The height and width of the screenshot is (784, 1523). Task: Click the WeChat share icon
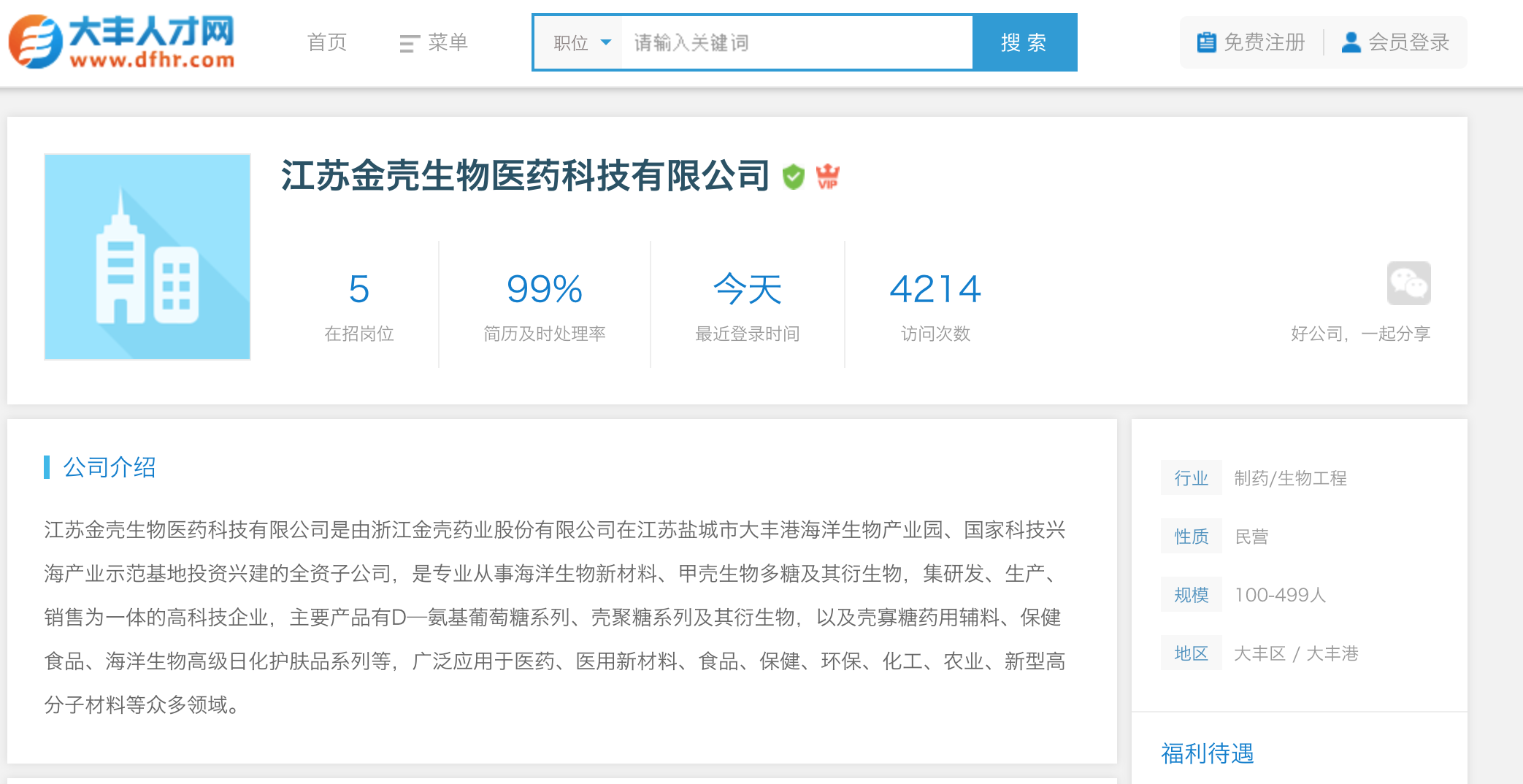[x=1408, y=283]
